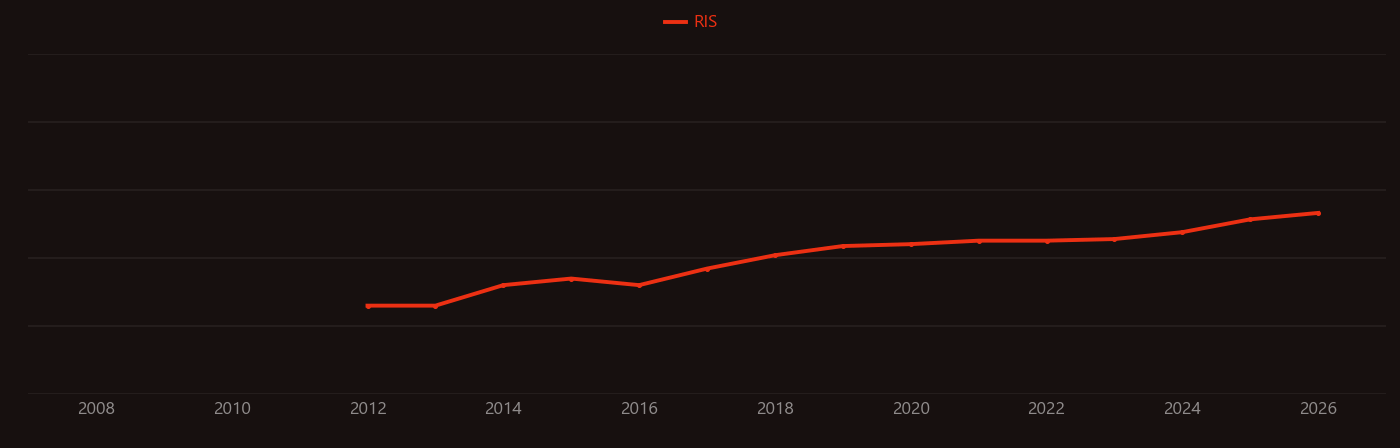Screen dimensions: 1400x448
Task: Click the 2018 x-axis label
Action: pos(775,409)
